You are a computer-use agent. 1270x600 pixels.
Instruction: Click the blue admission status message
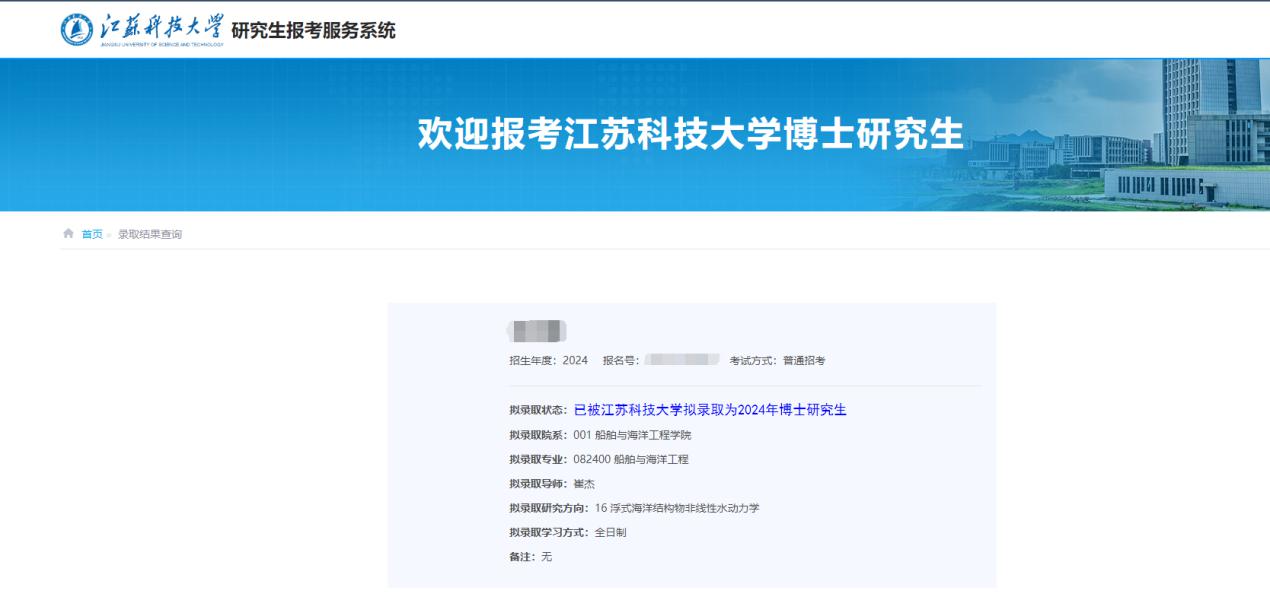tap(710, 410)
